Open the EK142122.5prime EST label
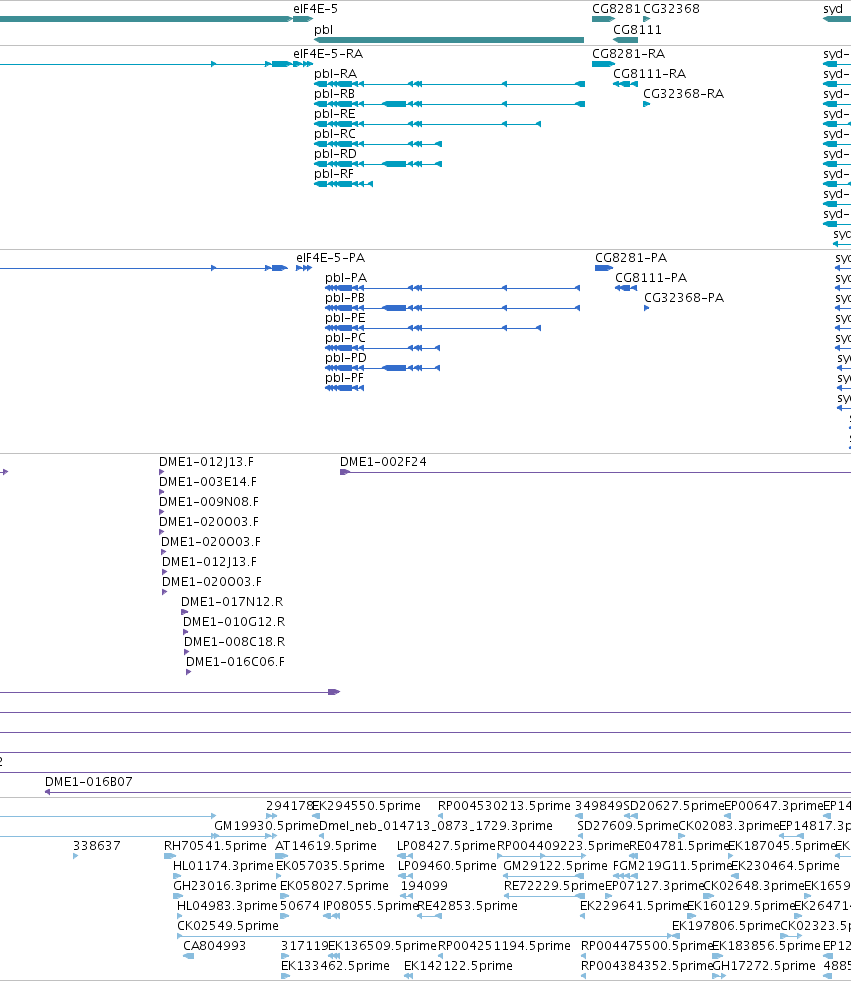The image size is (851, 981). coord(458,966)
